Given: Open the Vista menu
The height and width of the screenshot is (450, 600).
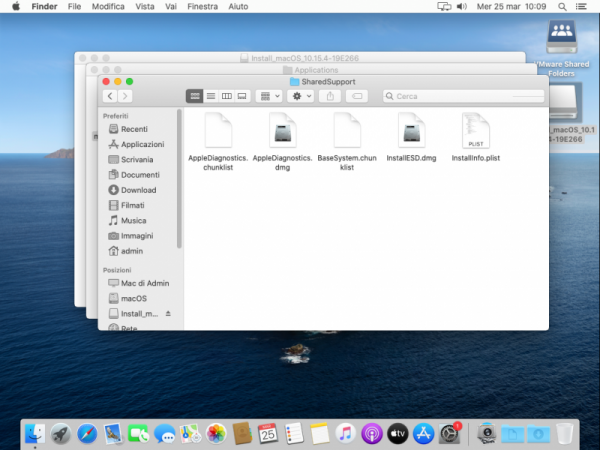Looking at the screenshot, I should point(145,7).
